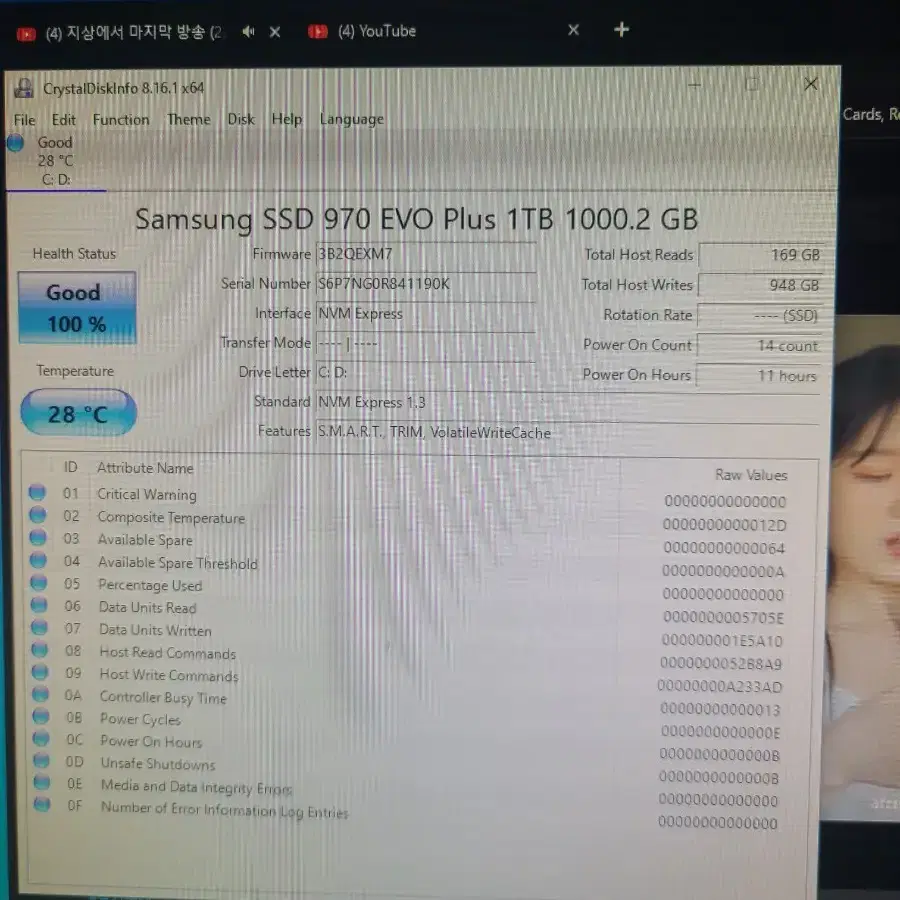This screenshot has width=900, height=900.
Task: Click the status orb for Power Cycles row
Action: click(41, 716)
